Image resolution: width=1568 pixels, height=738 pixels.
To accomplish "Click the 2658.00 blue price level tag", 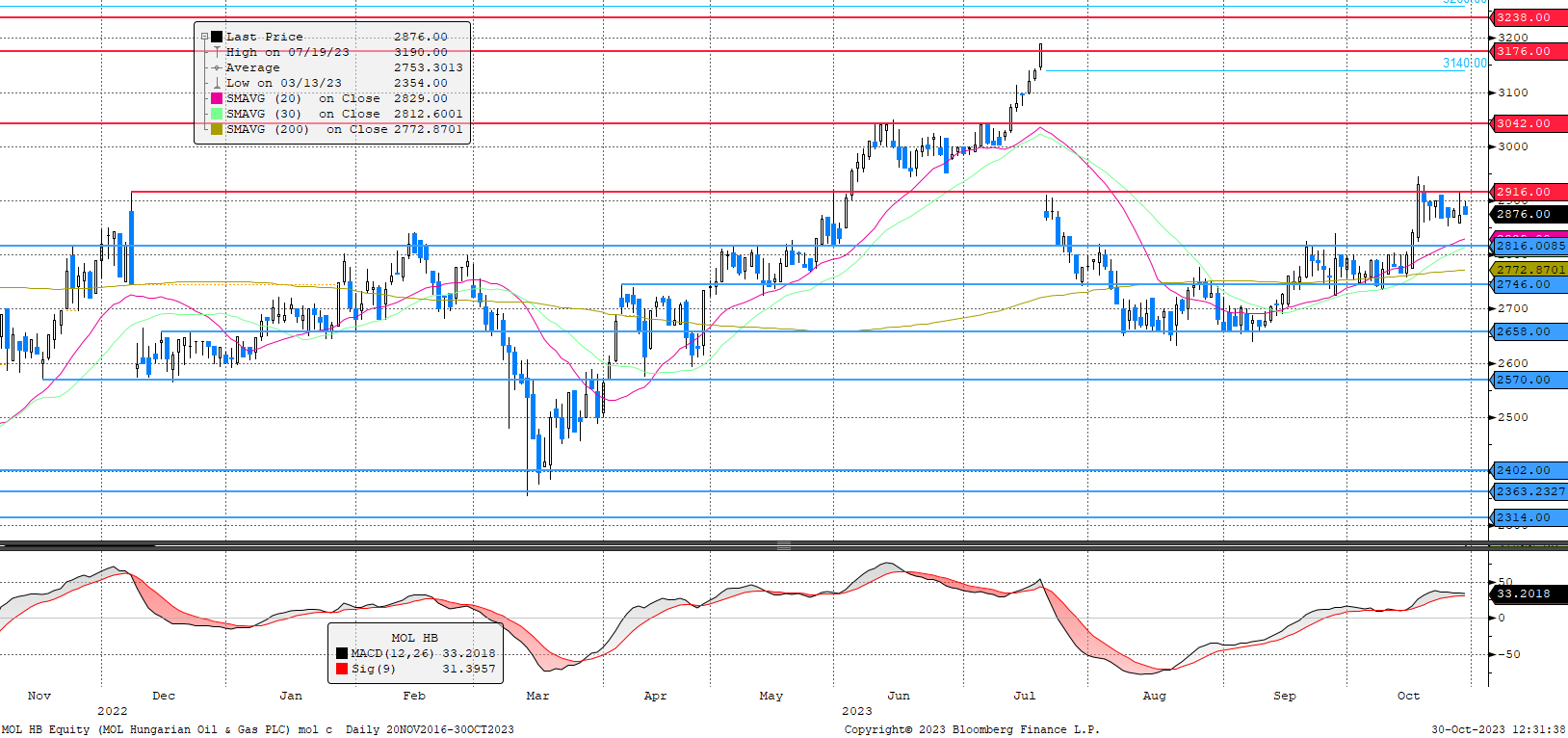I will point(1528,331).
